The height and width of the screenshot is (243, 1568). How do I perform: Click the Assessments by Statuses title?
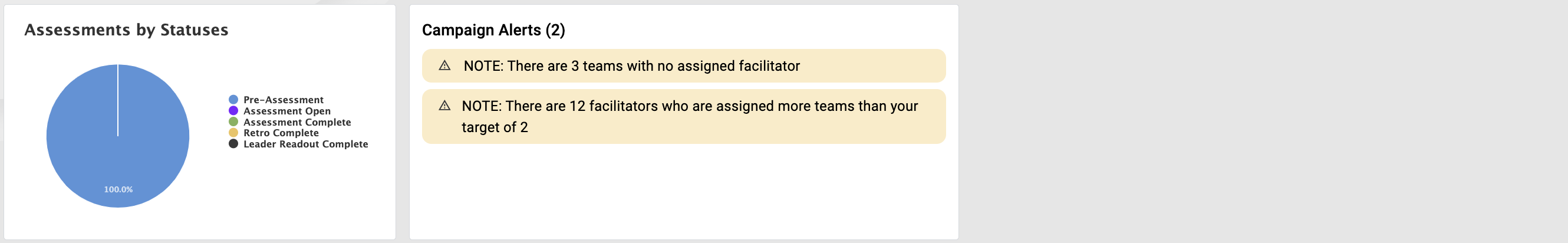coord(126,30)
